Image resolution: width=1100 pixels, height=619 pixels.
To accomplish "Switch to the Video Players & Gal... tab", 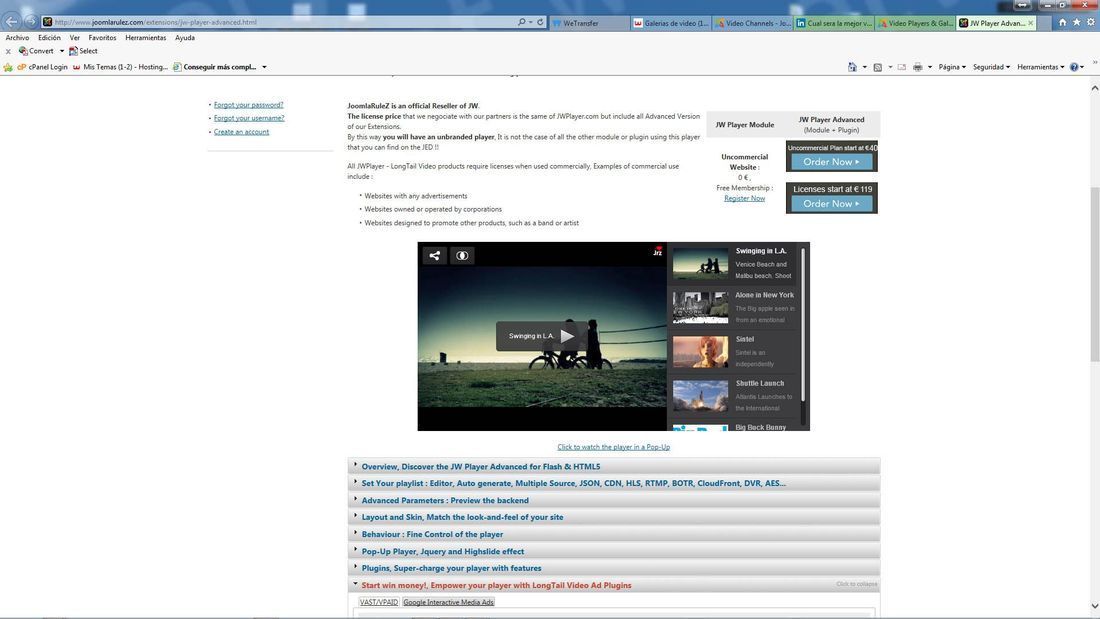I will pyautogui.click(x=915, y=23).
